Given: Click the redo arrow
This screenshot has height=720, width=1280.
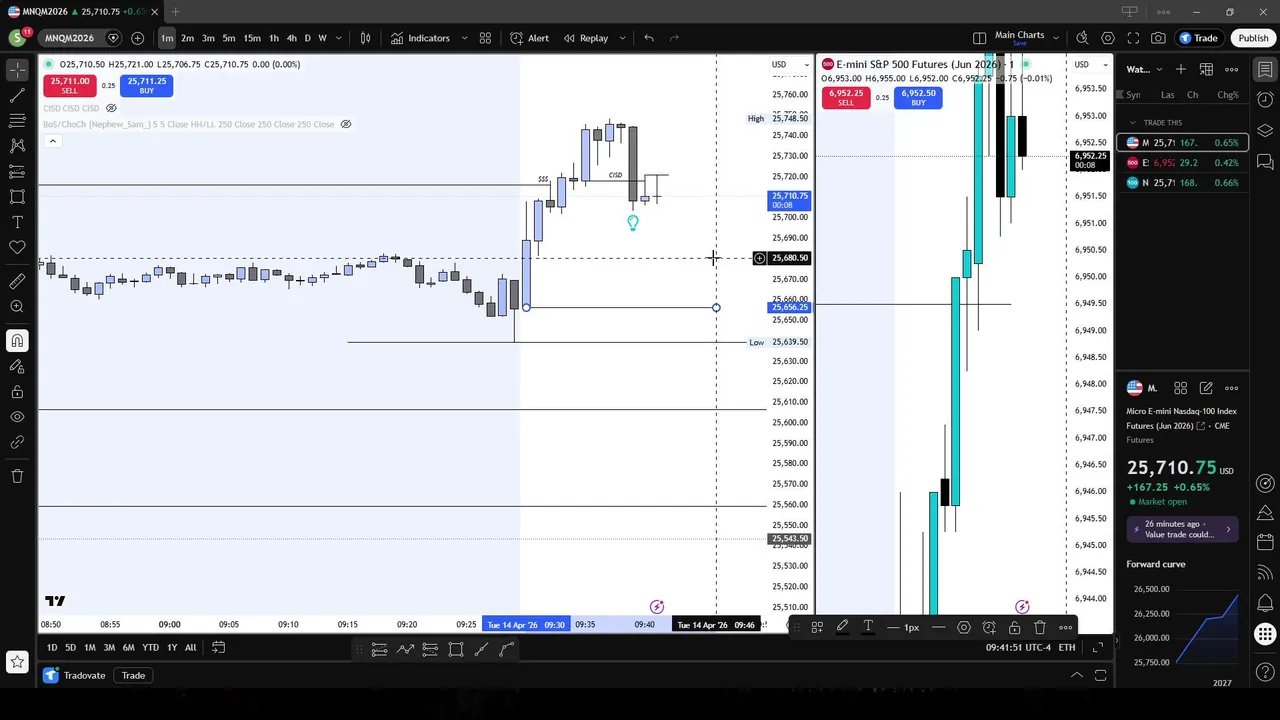Looking at the screenshot, I should click(x=674, y=38).
